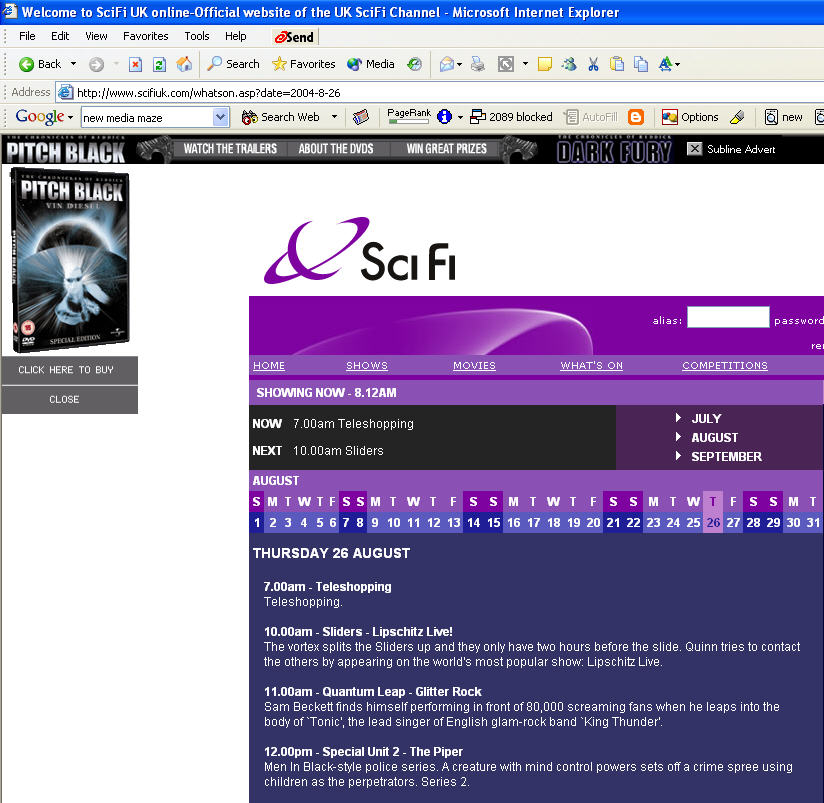Open the Search pane in the toolbar
Viewport: 824px width, 803px height.
pos(233,64)
